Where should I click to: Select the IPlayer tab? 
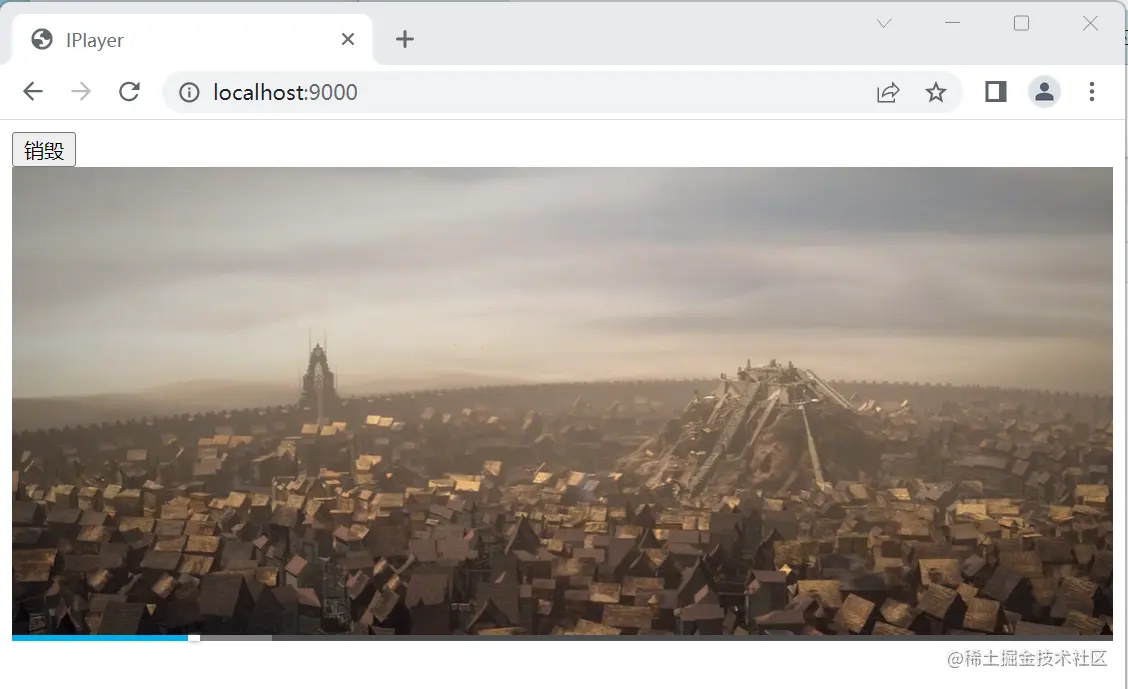(x=192, y=40)
